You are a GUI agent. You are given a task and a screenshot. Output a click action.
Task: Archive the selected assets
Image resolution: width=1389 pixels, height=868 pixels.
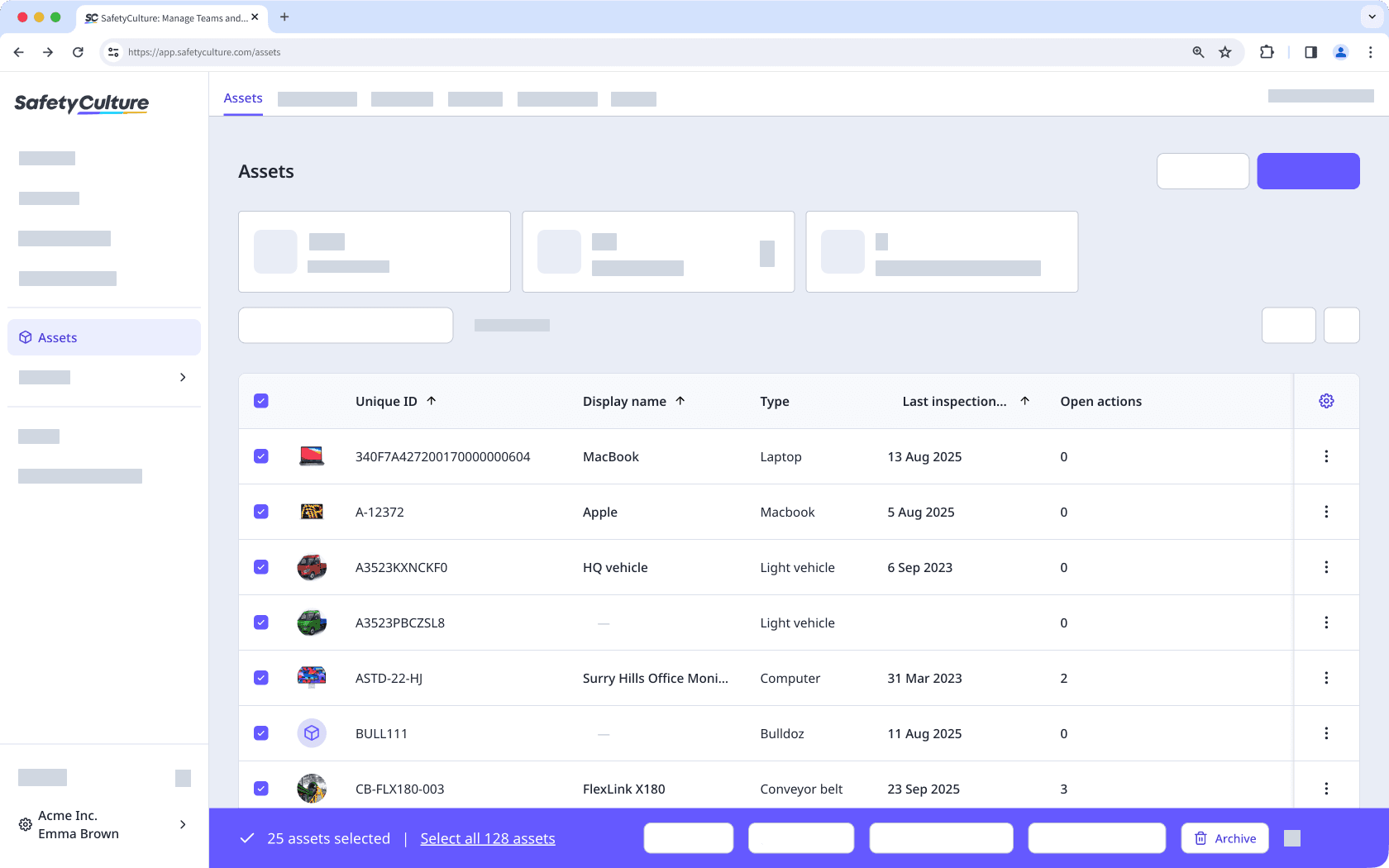tap(1224, 837)
